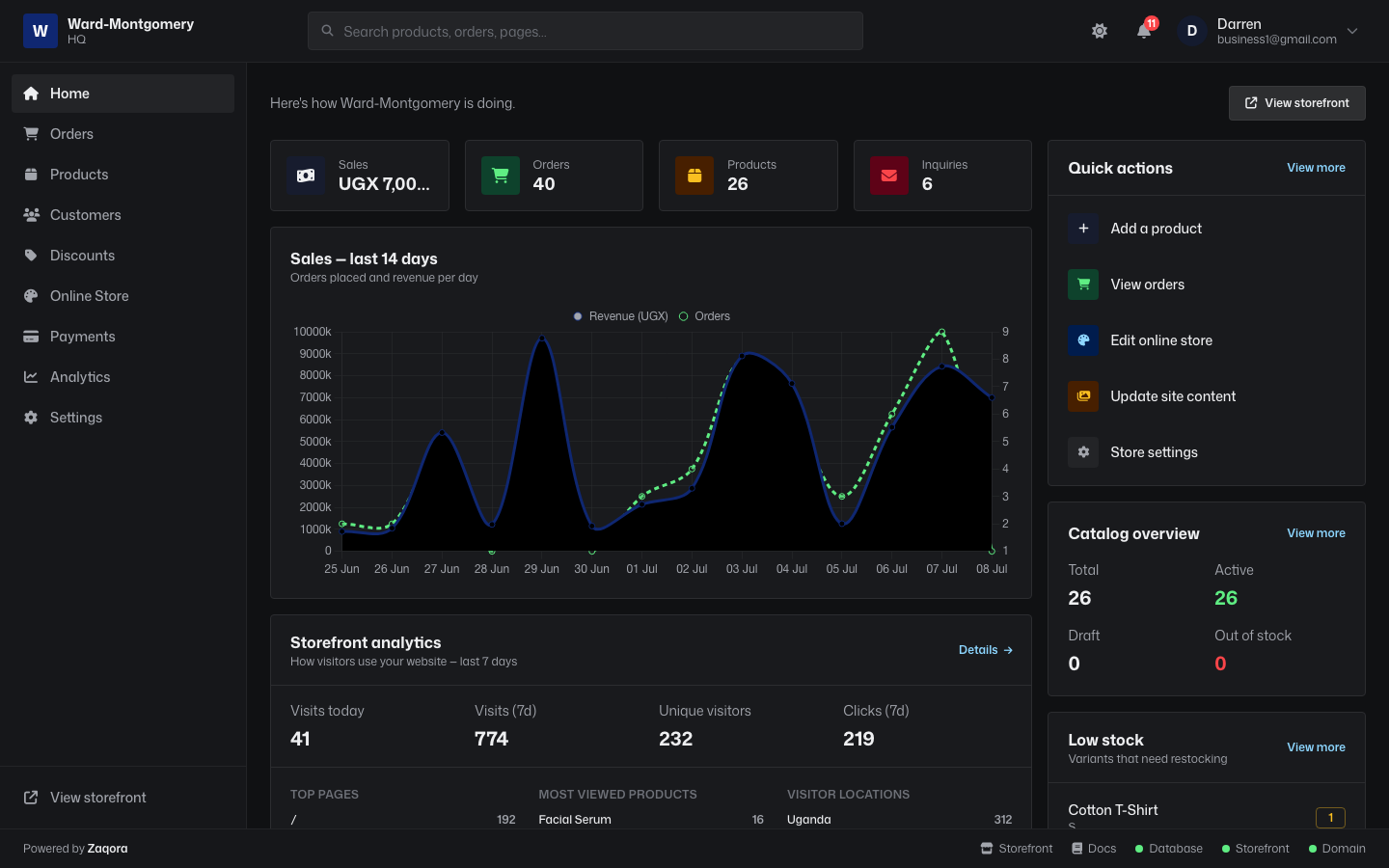Open Docs link in footer

[1094, 849]
